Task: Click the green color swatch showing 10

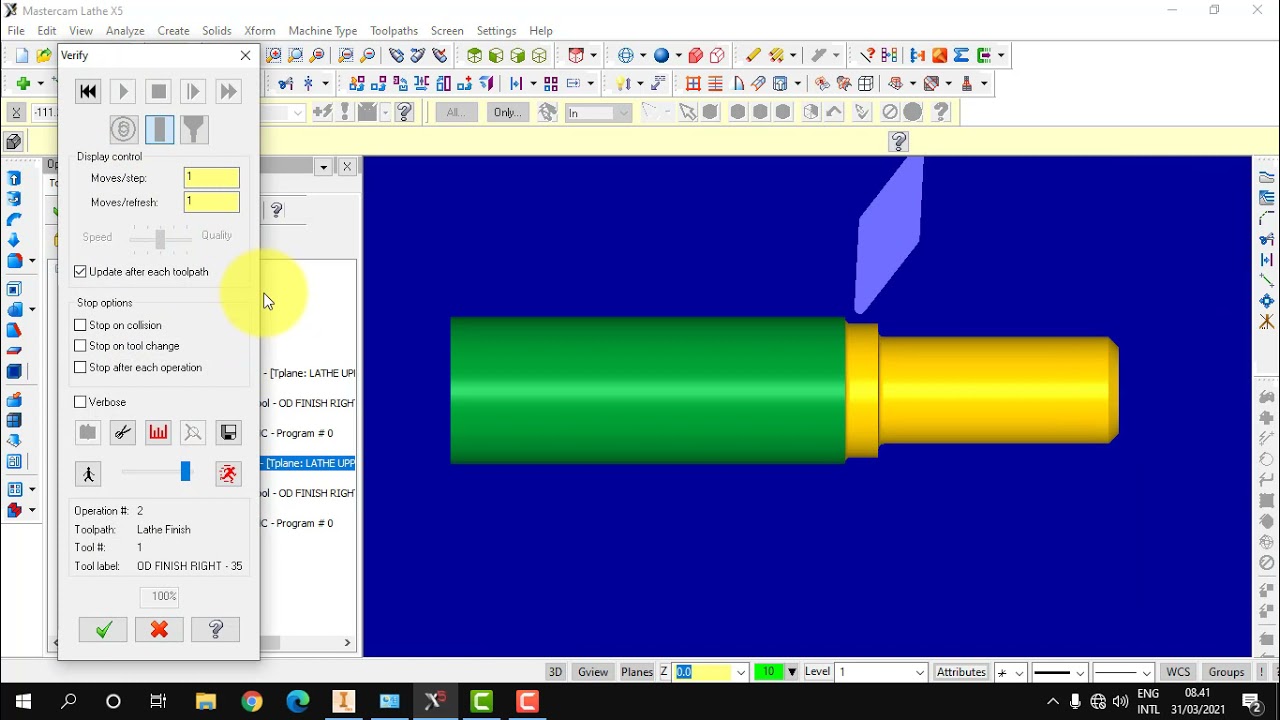Action: pos(768,672)
